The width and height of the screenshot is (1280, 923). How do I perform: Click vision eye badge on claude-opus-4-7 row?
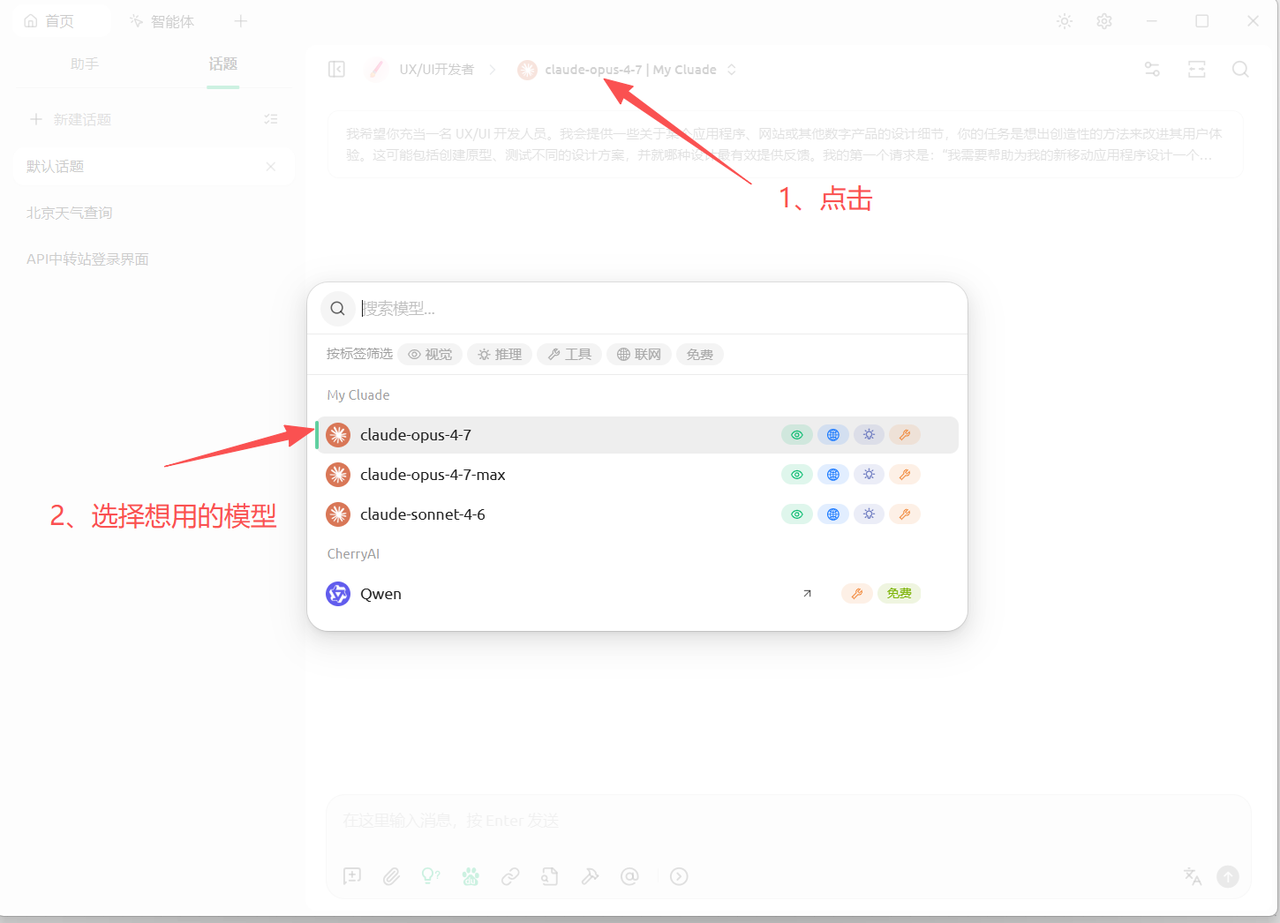[797, 435]
